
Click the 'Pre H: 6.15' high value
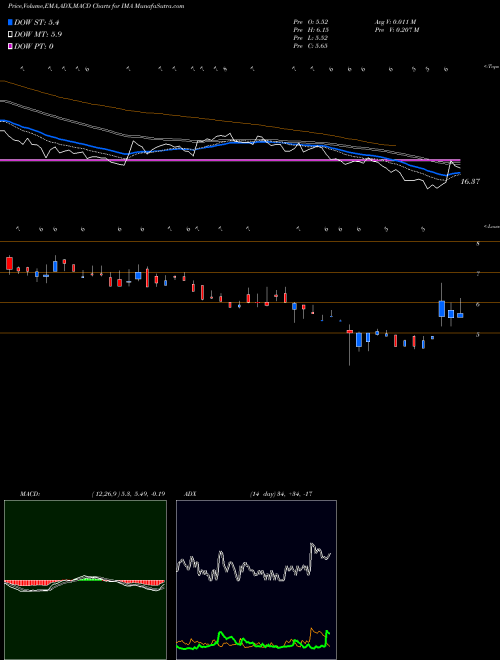coord(311,29)
